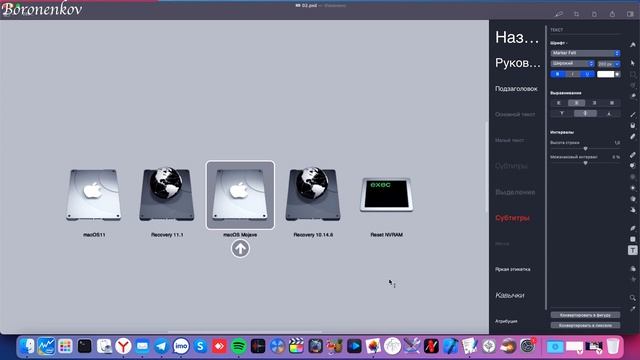The width and height of the screenshot is (640, 360).
Task: Open Terminal in the Dock
Action: coord(84,347)
